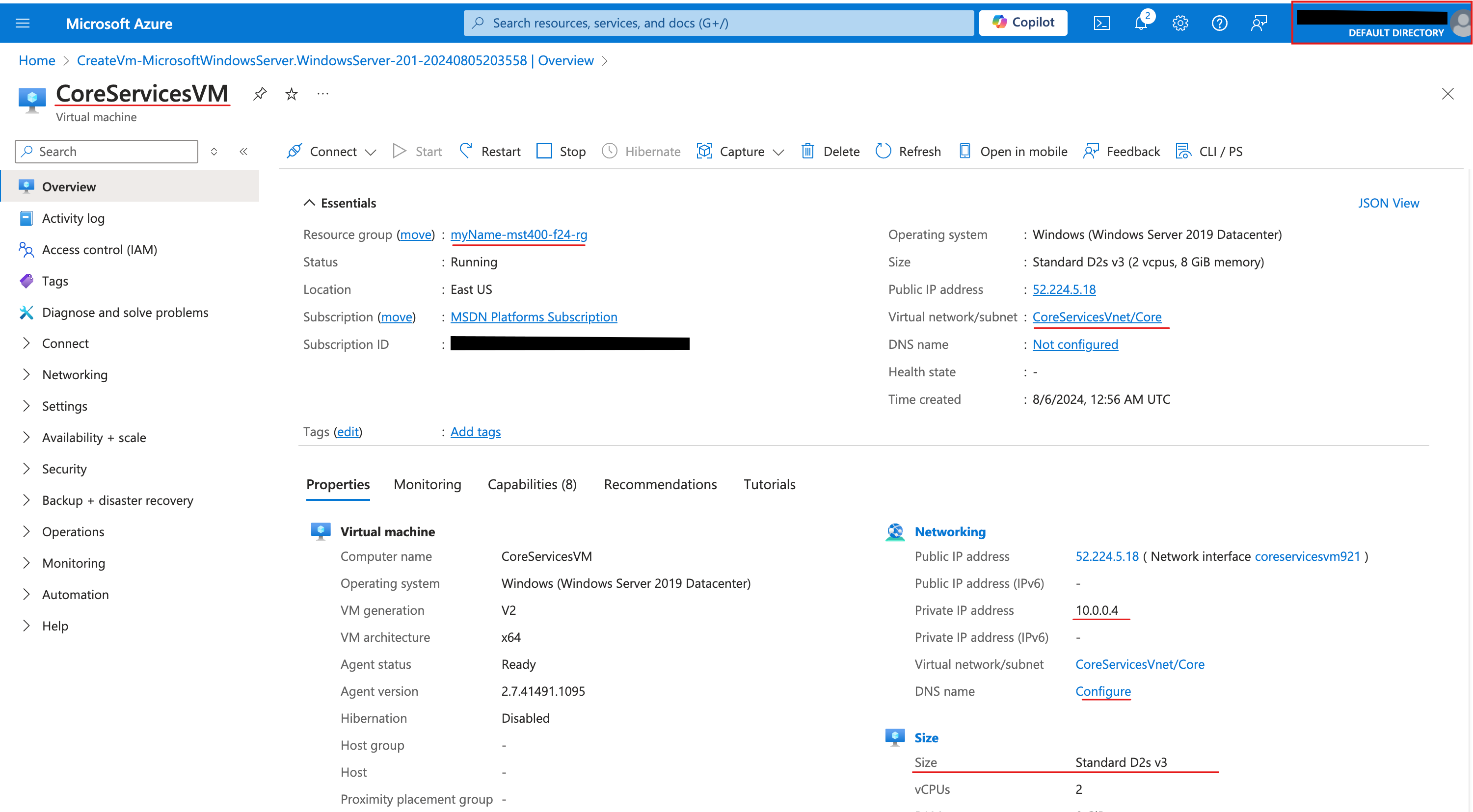Launch Cloud Shell from the top bar
This screenshot has height=812, width=1473.
tap(1101, 23)
